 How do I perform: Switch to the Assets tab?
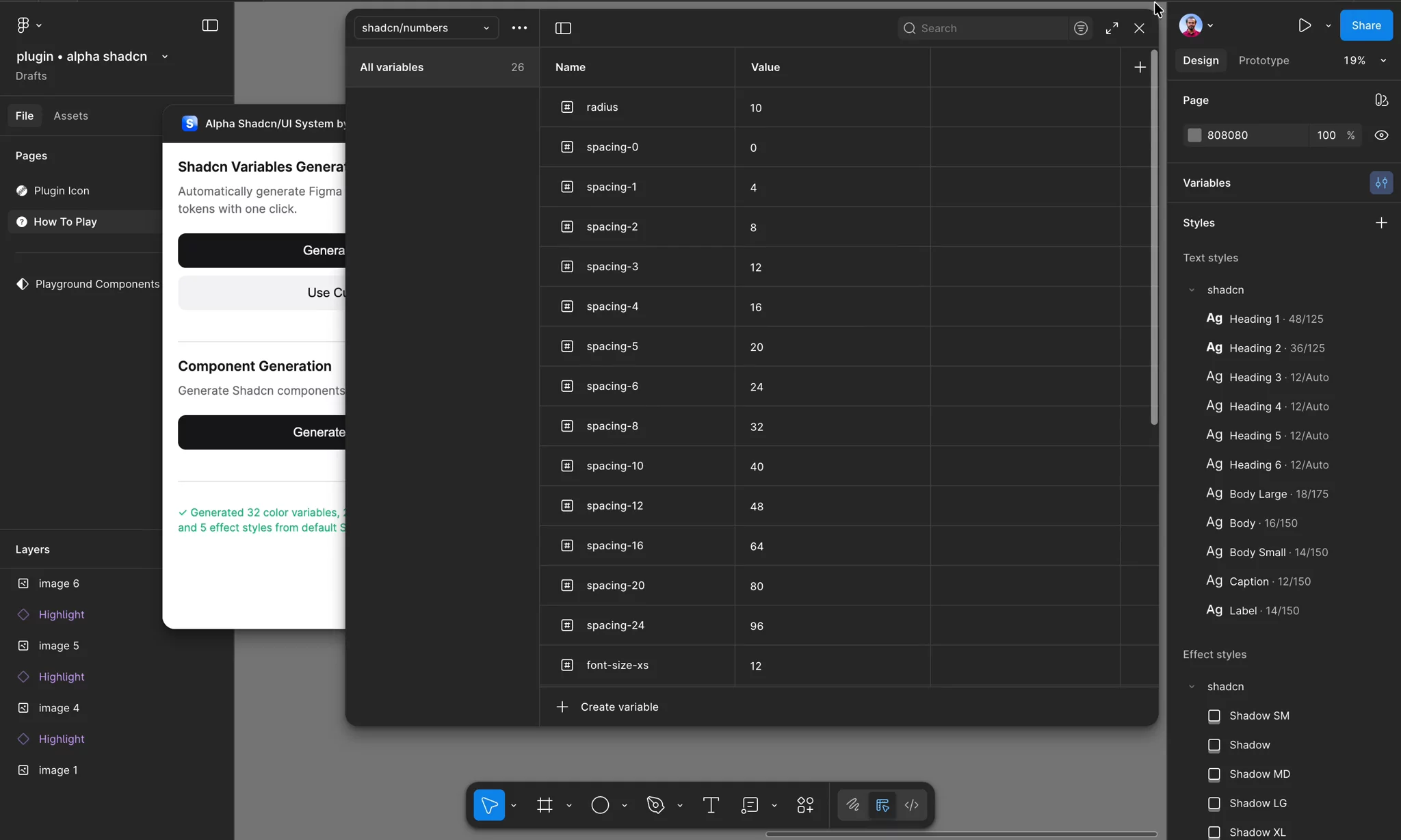(70, 116)
